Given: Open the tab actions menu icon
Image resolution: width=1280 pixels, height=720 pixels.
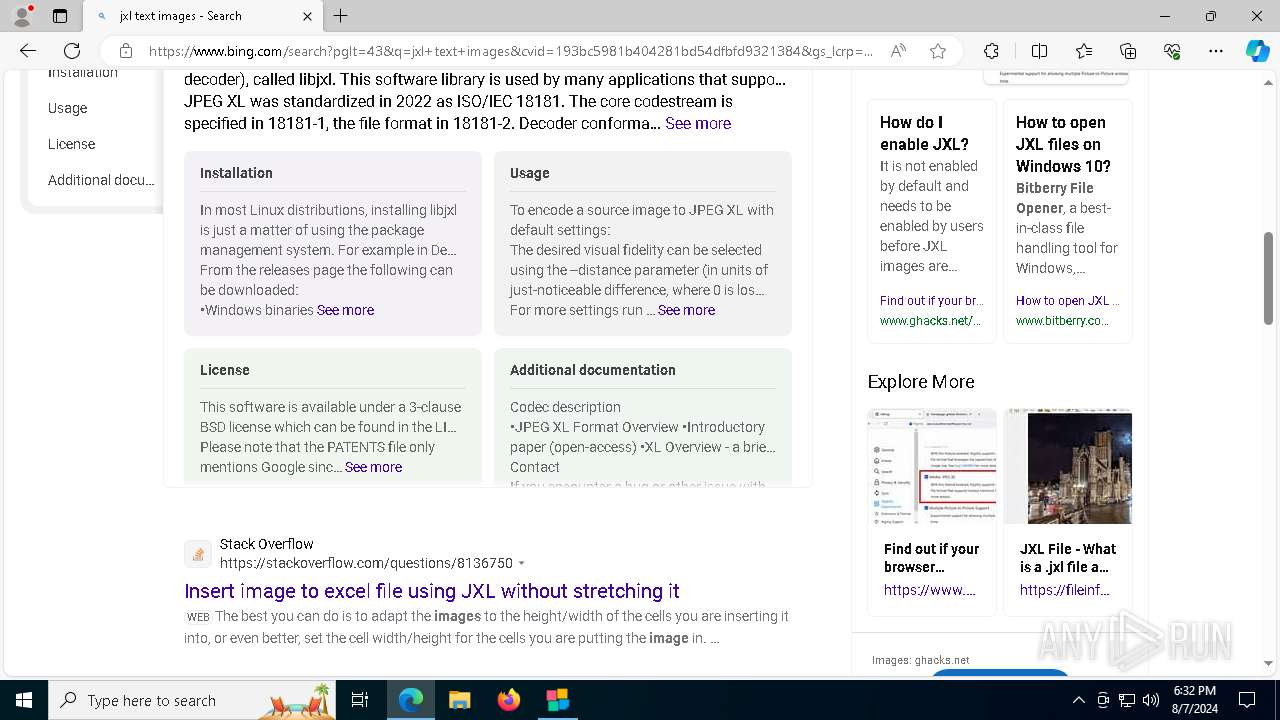Looking at the screenshot, I should [x=60, y=16].
